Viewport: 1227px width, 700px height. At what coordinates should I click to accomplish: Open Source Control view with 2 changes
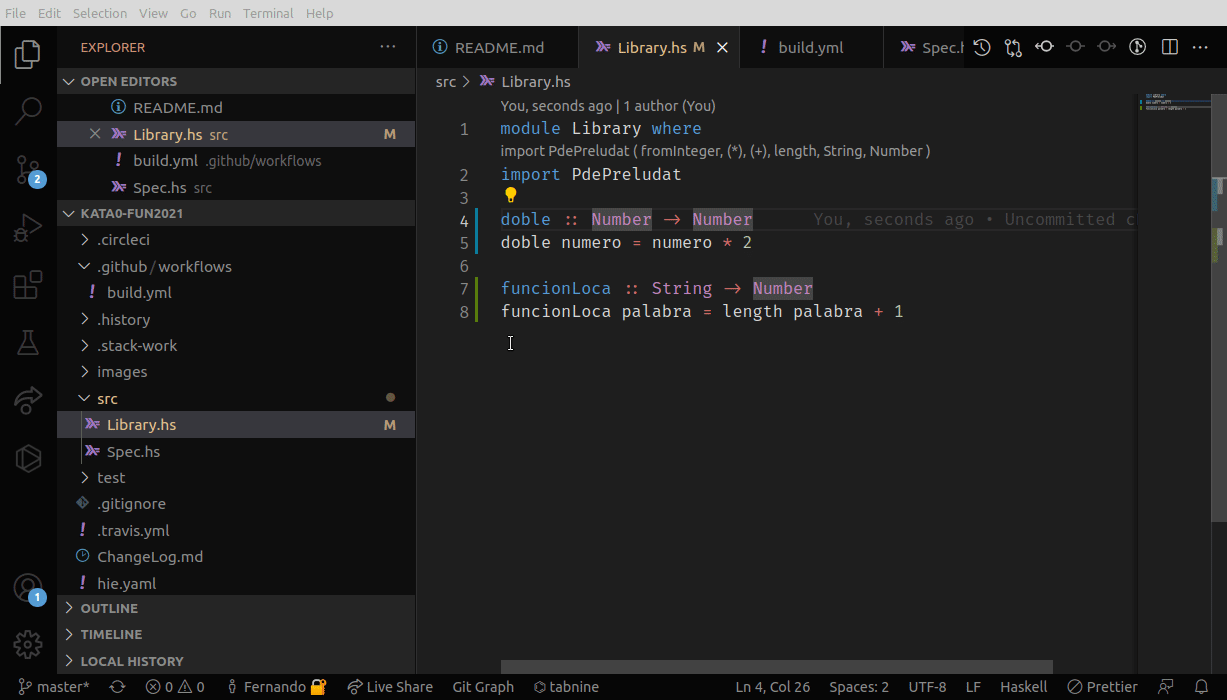point(28,170)
